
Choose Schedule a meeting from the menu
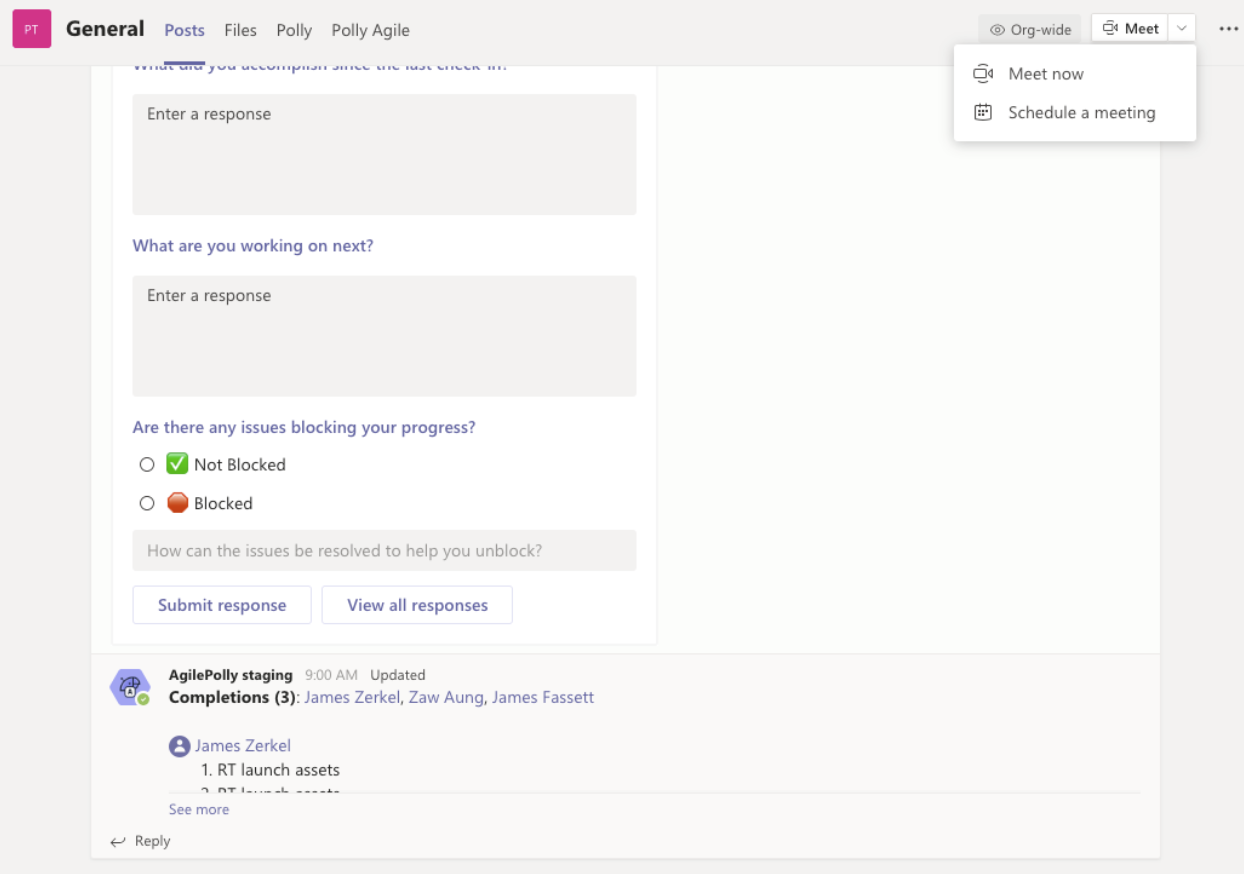[1075, 113]
